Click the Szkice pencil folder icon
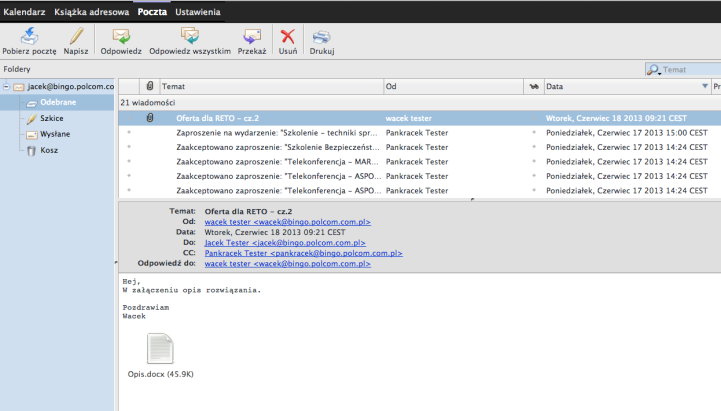Viewport: 721px width, 411px height. click(x=31, y=119)
